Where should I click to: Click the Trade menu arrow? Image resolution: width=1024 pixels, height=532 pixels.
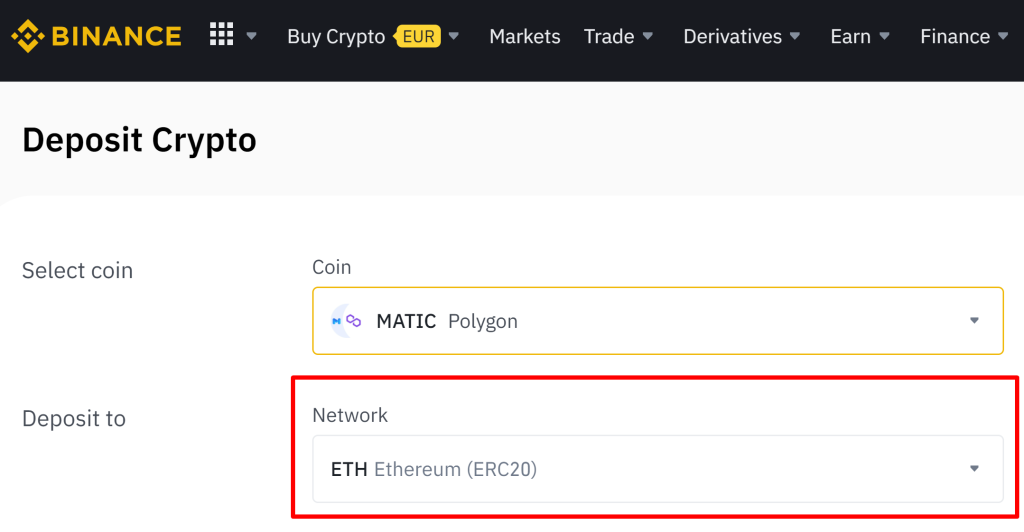pos(648,37)
